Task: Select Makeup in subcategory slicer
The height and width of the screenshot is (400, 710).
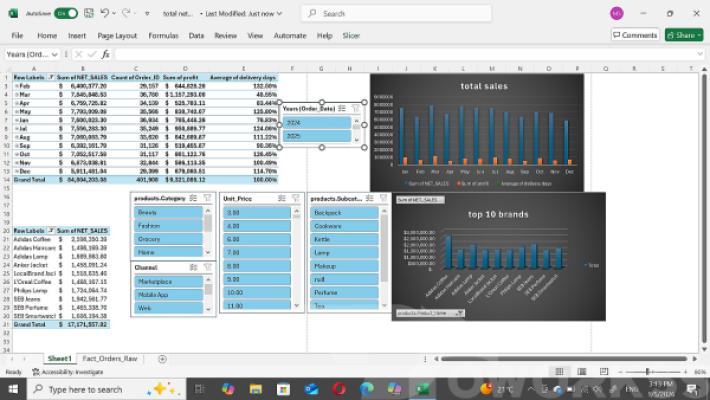Action: click(x=344, y=266)
